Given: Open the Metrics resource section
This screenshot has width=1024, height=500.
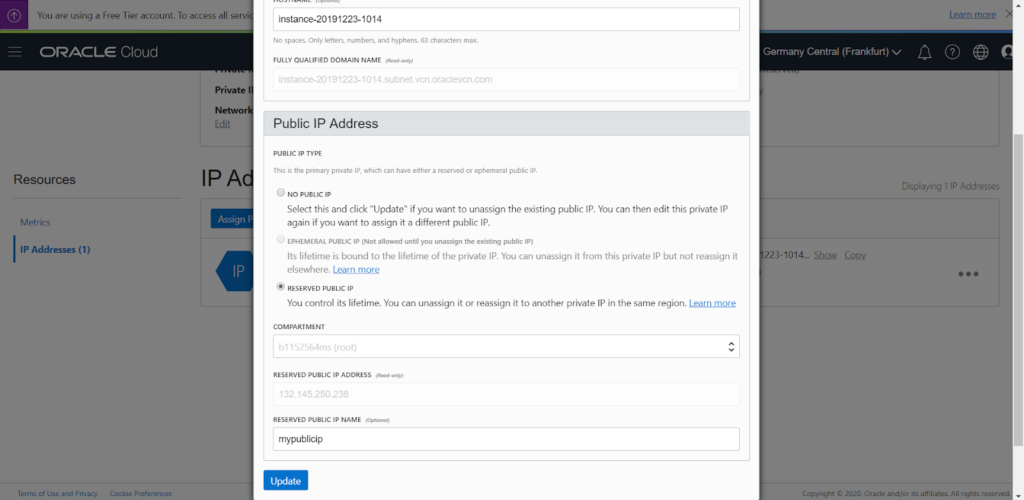Looking at the screenshot, I should 35,222.
